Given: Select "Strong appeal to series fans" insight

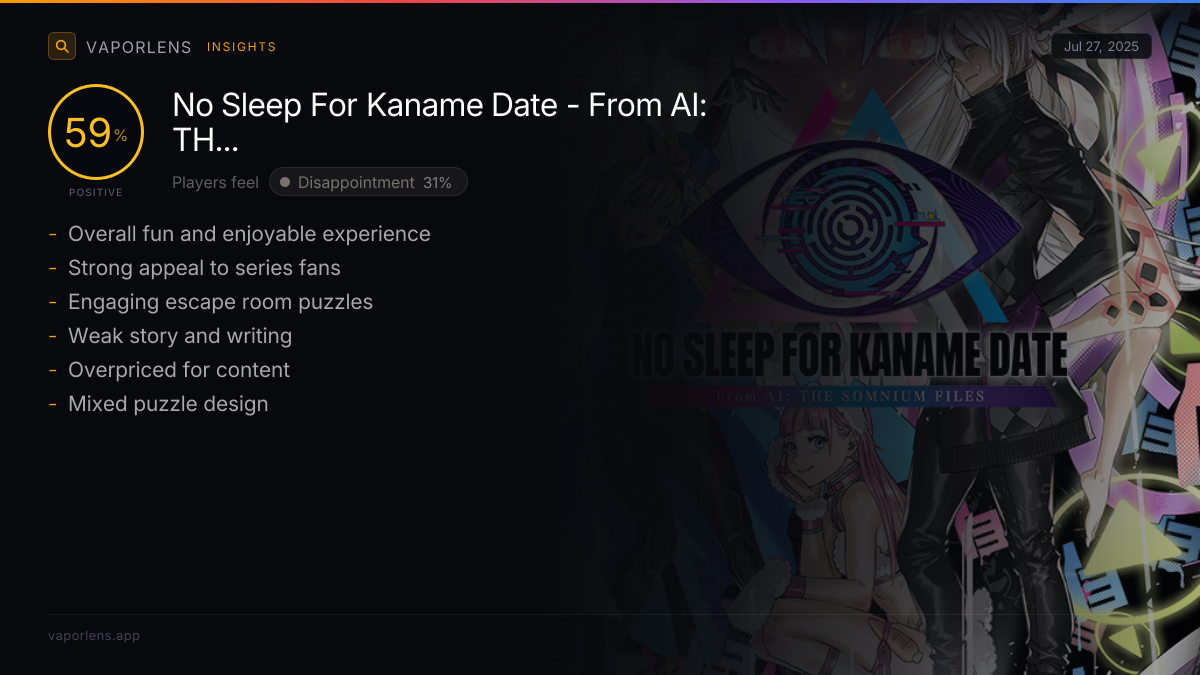Looking at the screenshot, I should (204, 268).
